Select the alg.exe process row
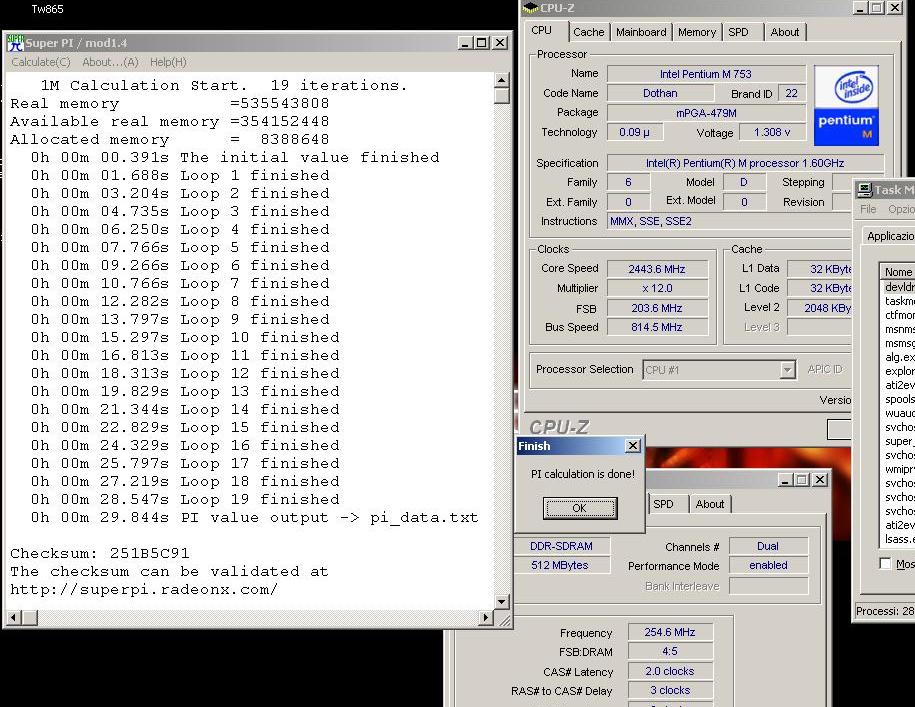Screen dimensions: 915x707 [x=899, y=357]
